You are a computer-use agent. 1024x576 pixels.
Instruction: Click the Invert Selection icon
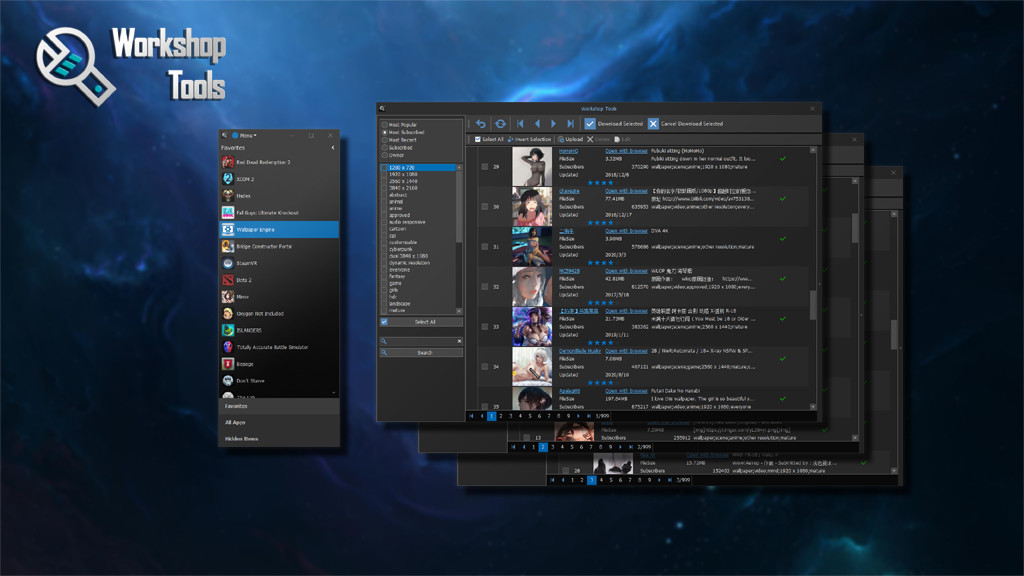coord(513,138)
